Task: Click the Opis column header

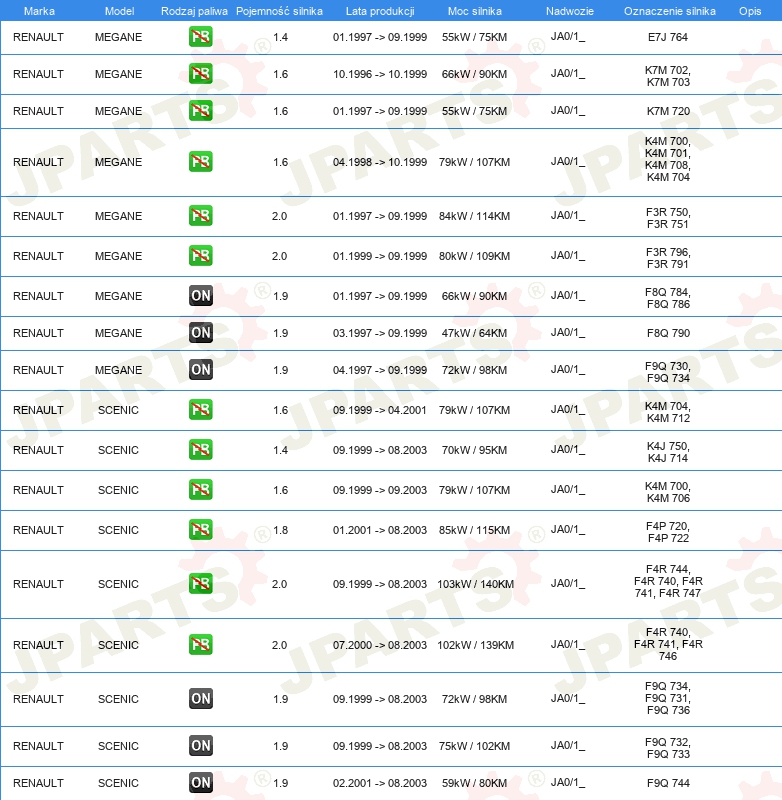Action: pos(750,11)
